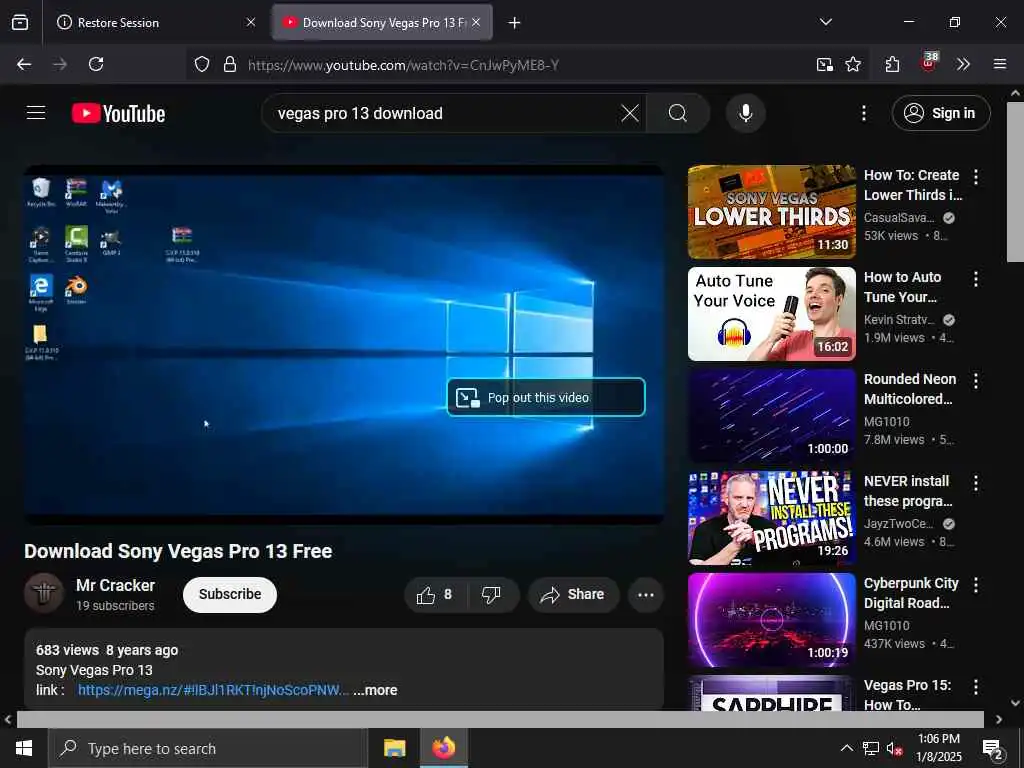Select Download Sony Vegas Pro tab

point(382,22)
